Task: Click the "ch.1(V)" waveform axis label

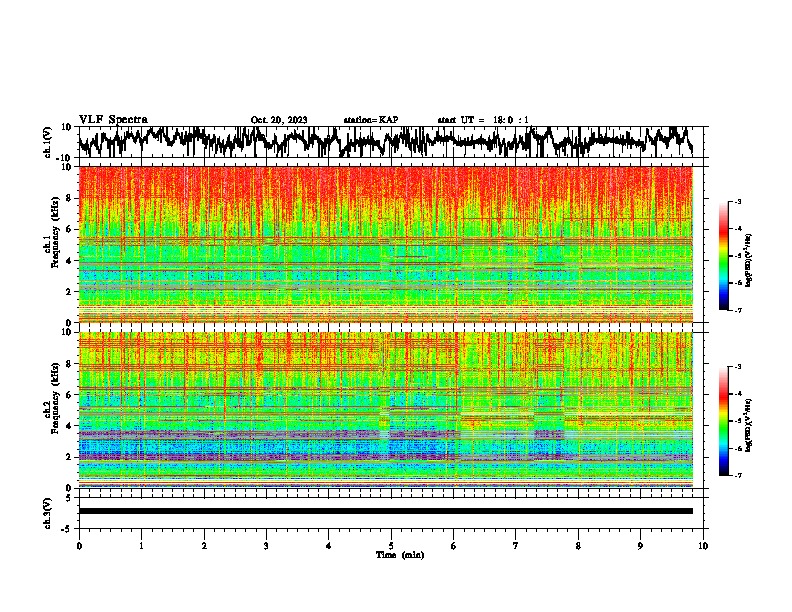Action: (48, 142)
